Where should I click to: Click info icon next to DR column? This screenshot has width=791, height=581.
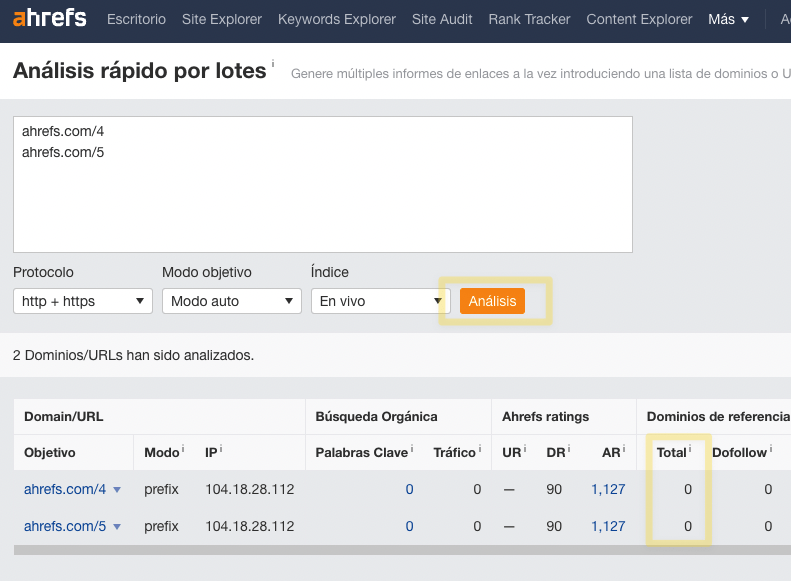point(566,449)
